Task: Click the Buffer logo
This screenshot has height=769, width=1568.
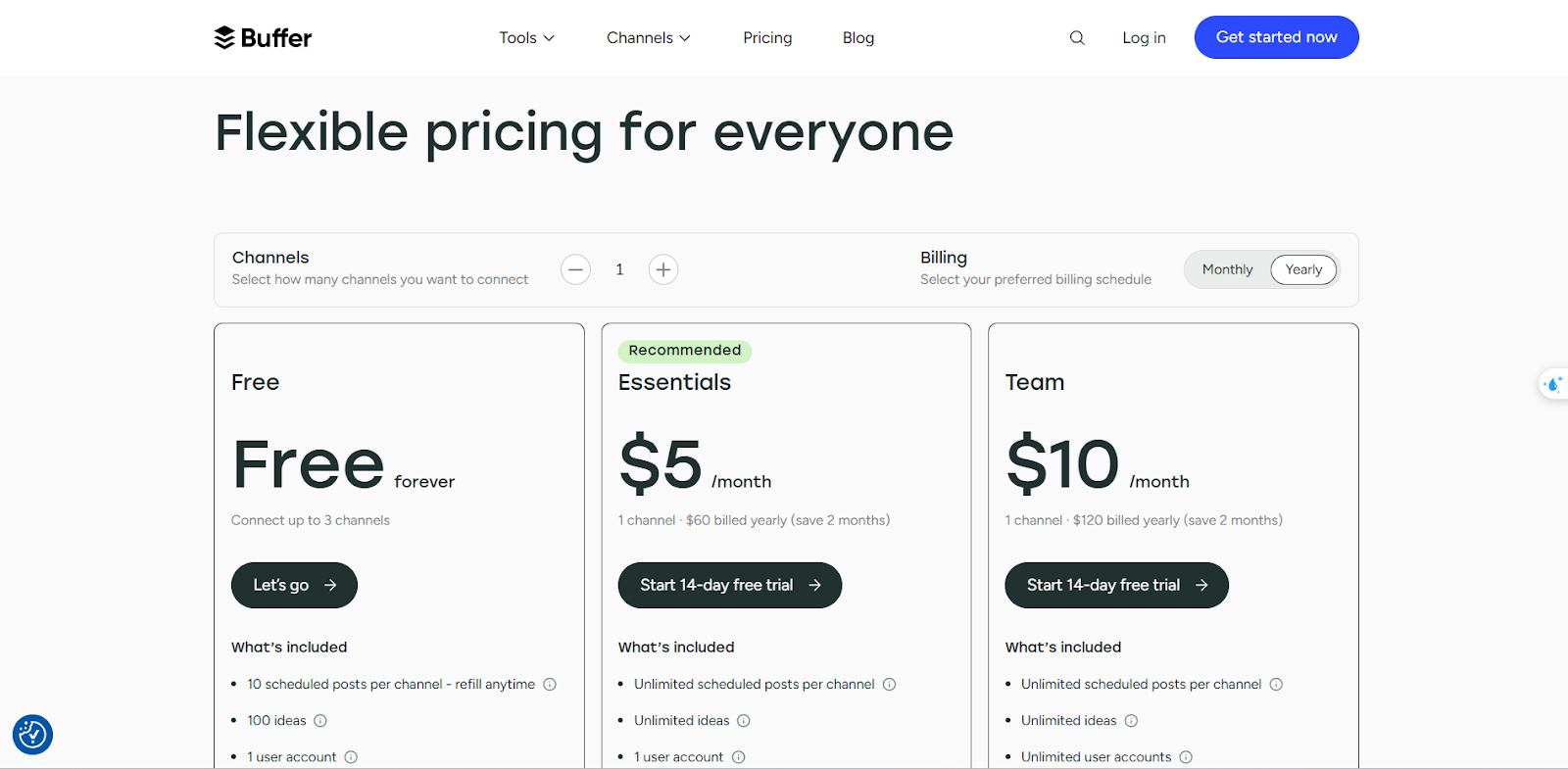Action: pos(263,37)
